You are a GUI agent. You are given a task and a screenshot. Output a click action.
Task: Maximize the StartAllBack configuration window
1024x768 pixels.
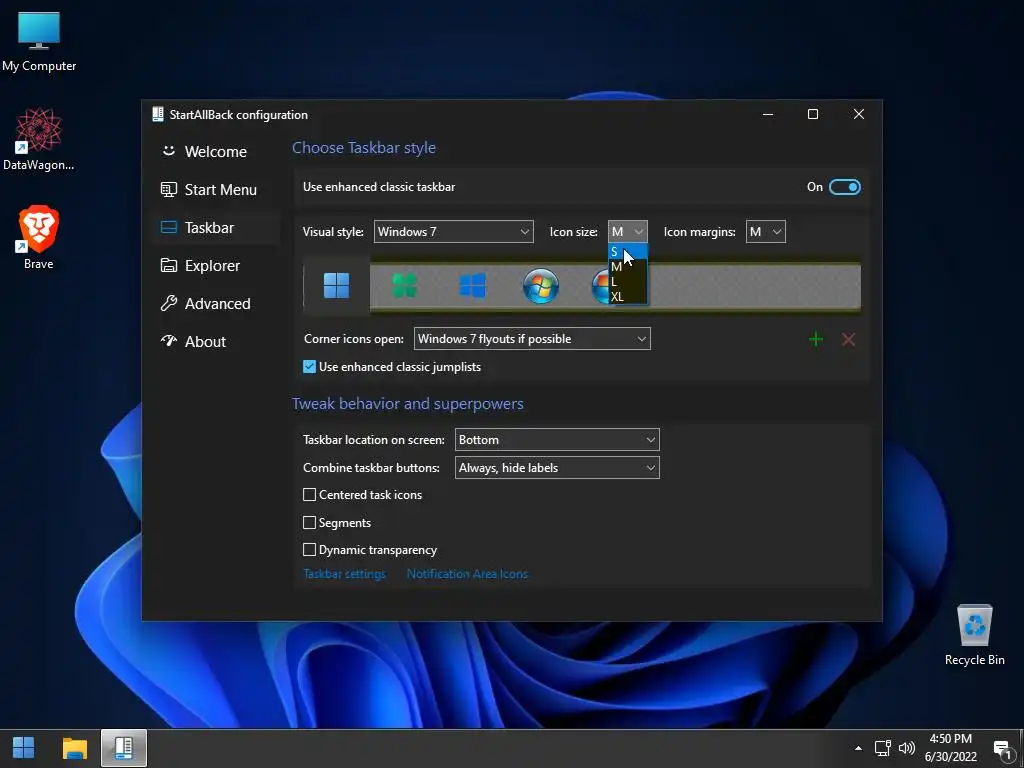(813, 114)
